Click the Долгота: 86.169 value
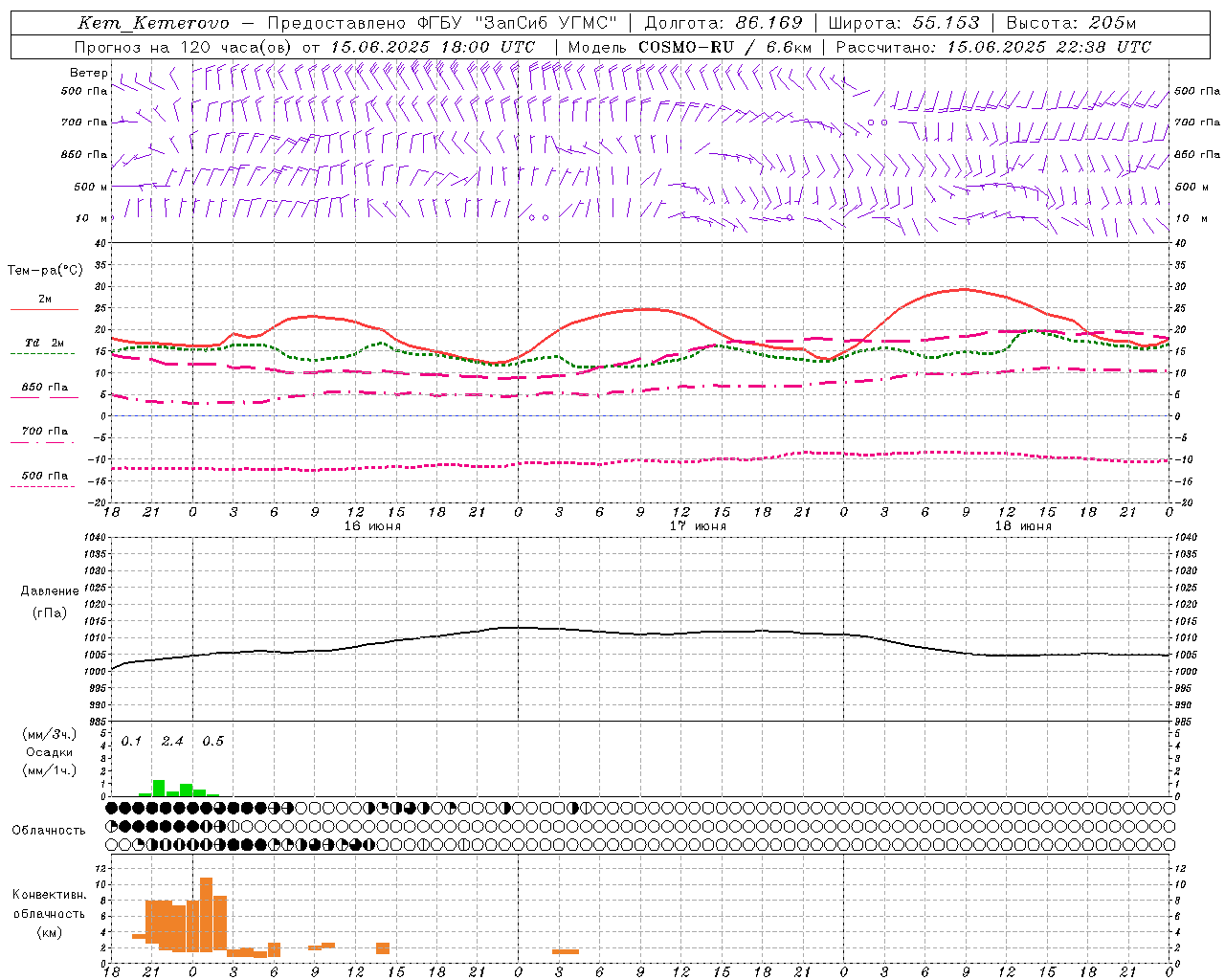The width and height of the screenshot is (1225, 980). pyautogui.click(x=724, y=23)
